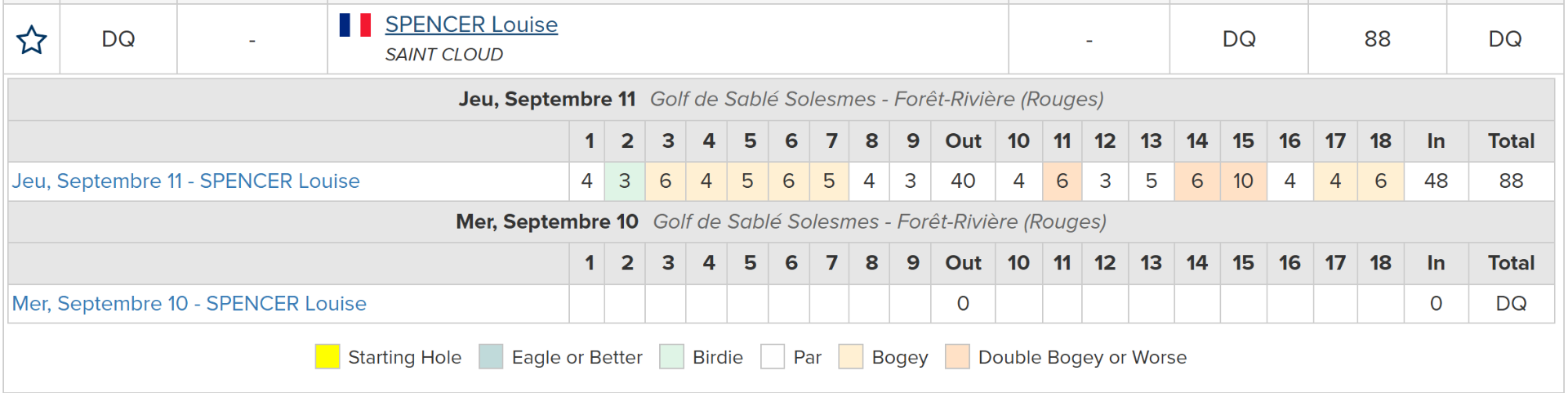Viewport: 1568px width, 393px height.
Task: Toggle favorite star for SPENCER Louise
Action: click(x=32, y=39)
